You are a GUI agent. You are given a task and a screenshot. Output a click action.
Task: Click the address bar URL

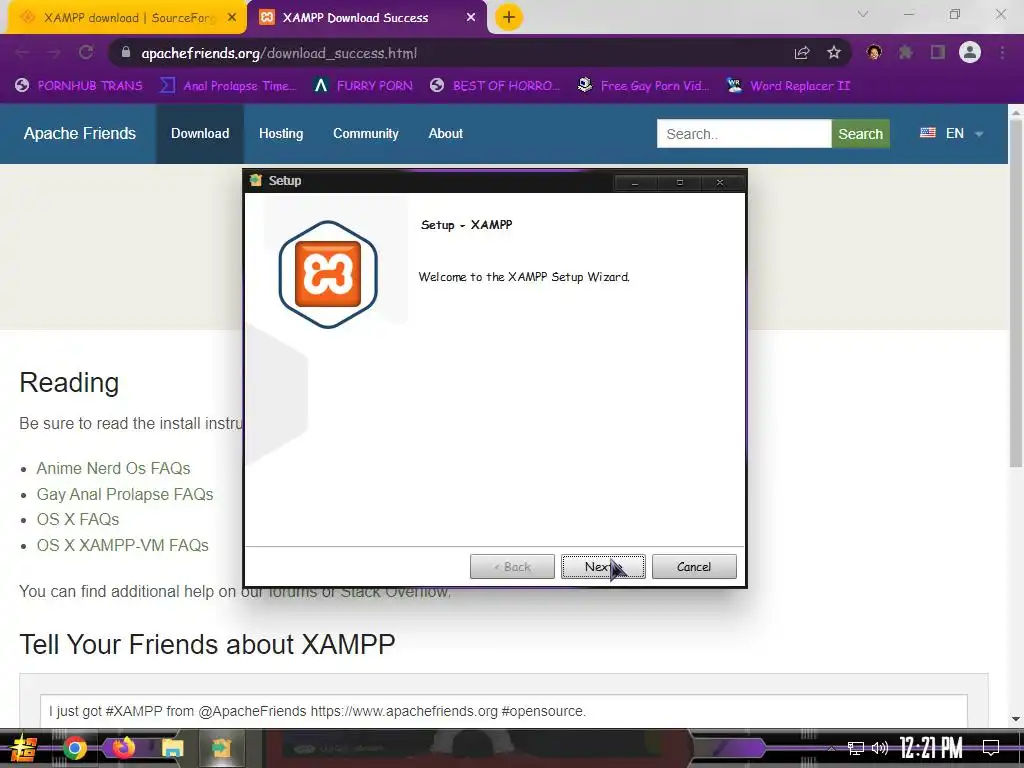click(279, 54)
